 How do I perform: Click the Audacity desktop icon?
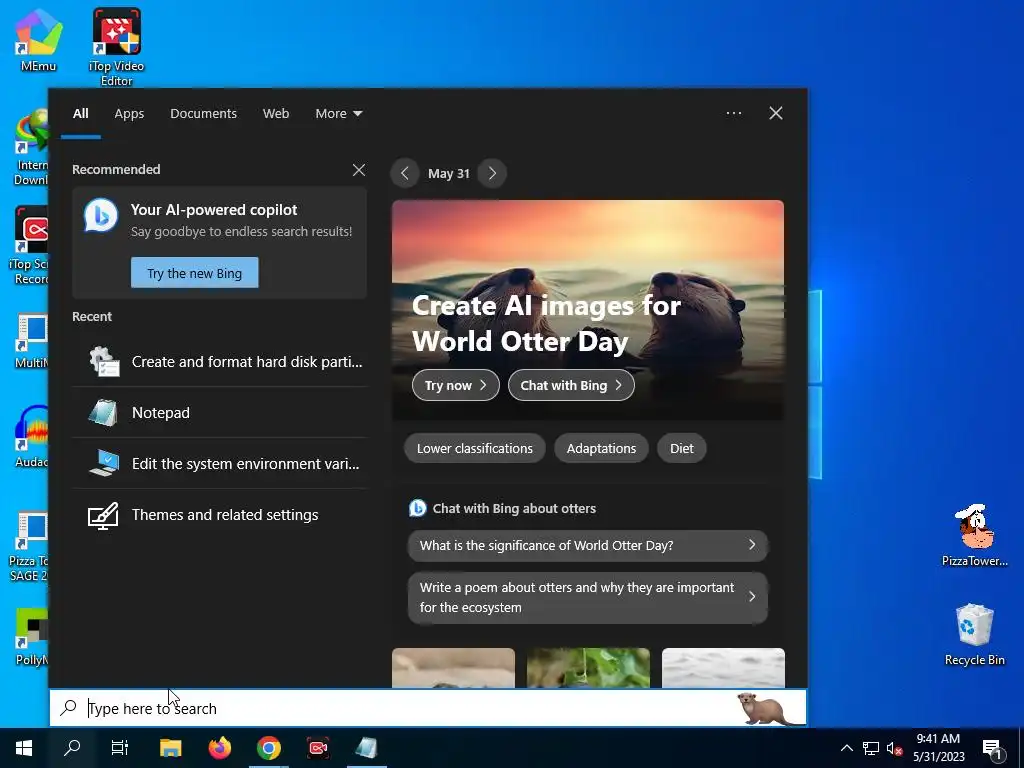(x=31, y=436)
